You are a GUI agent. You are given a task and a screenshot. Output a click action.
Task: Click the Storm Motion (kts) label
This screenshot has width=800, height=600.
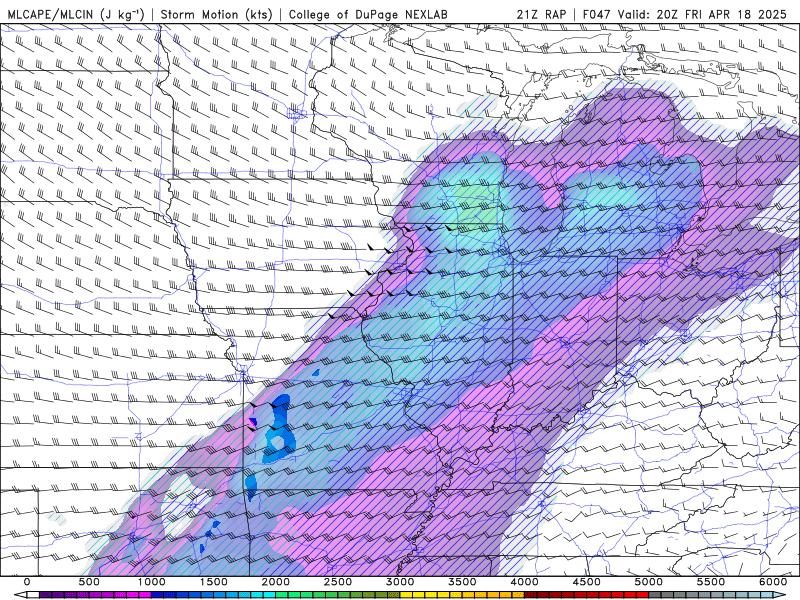(x=217, y=14)
